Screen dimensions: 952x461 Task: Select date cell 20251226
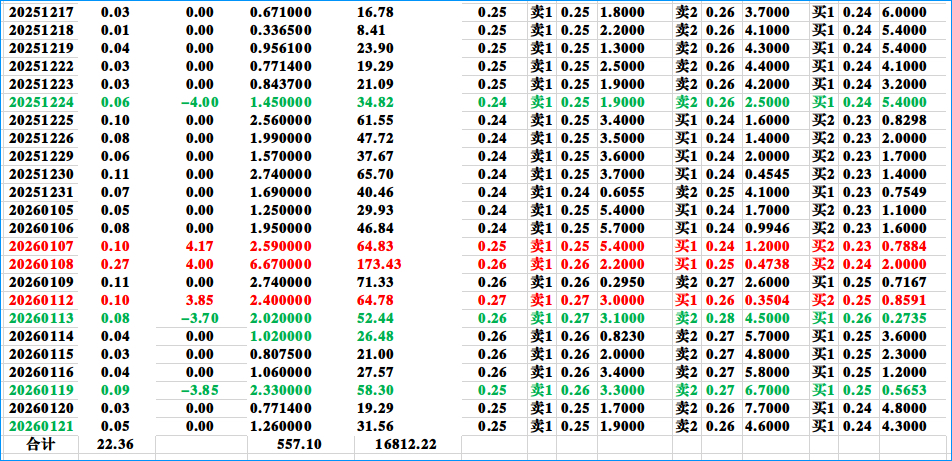click(x=39, y=138)
